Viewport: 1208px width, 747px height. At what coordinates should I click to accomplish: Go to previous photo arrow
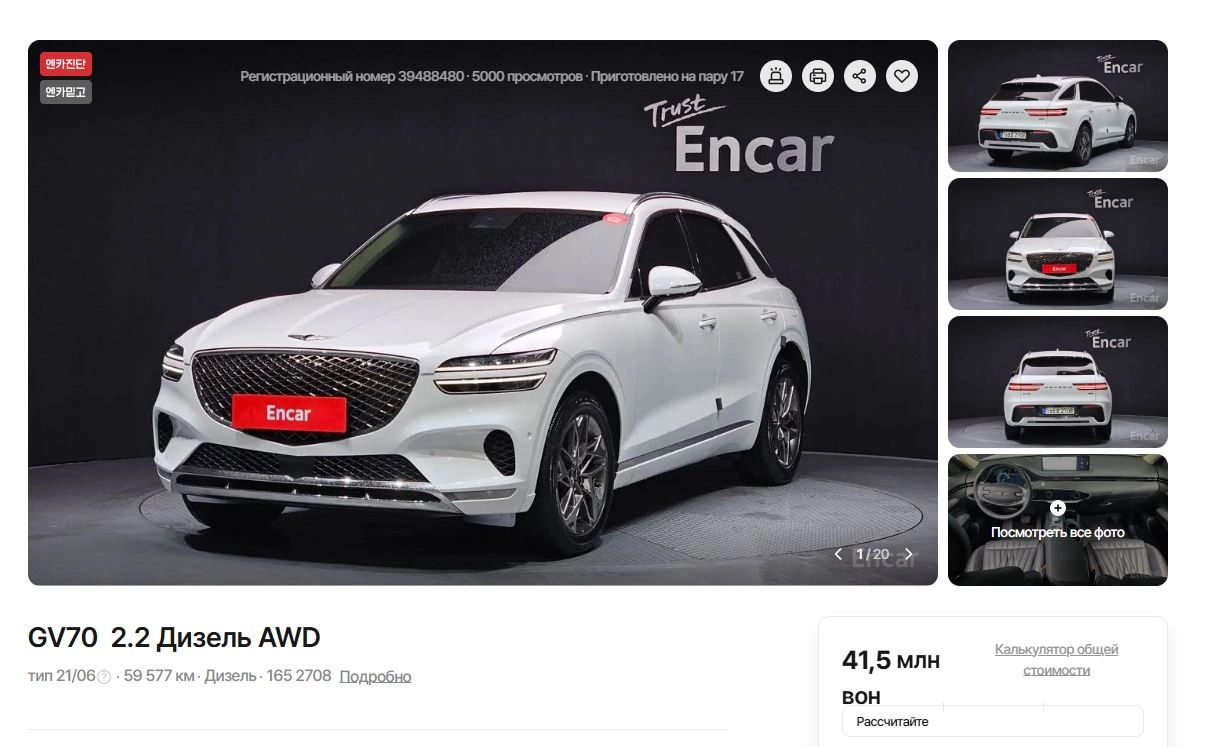click(839, 554)
